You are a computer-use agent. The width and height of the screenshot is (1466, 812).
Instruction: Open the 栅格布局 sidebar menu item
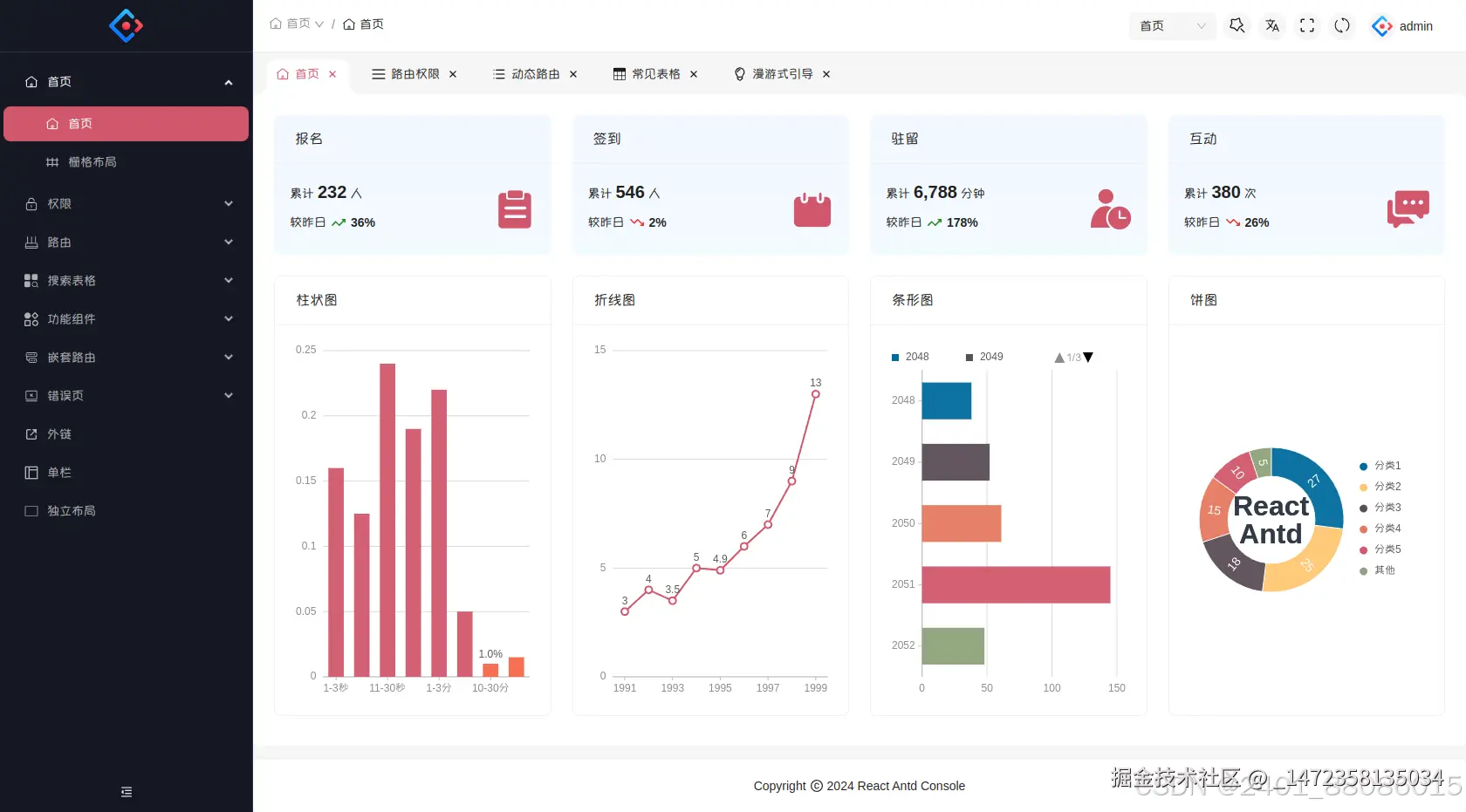(127, 162)
